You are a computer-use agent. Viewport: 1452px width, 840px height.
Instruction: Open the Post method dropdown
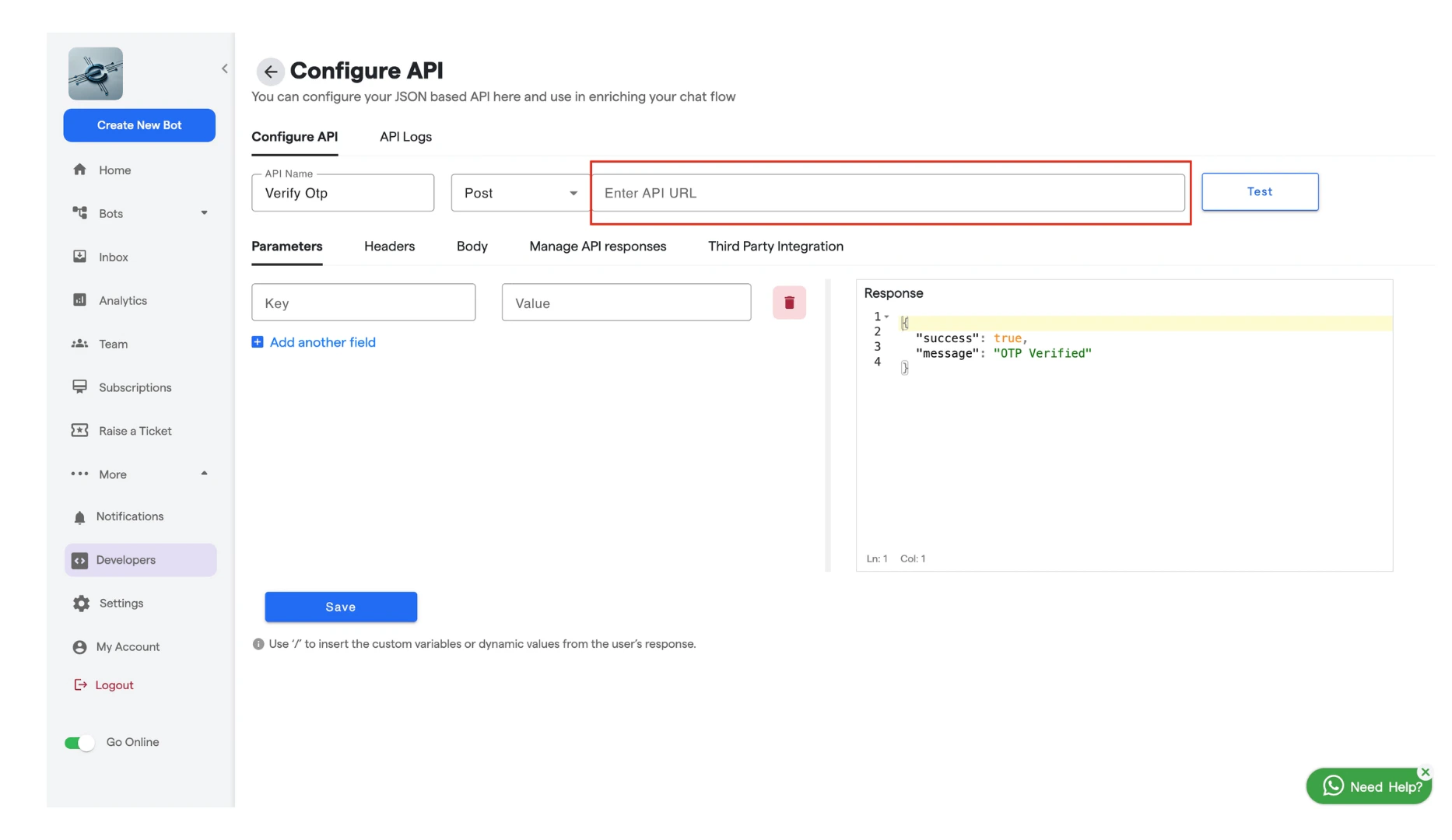coord(520,193)
